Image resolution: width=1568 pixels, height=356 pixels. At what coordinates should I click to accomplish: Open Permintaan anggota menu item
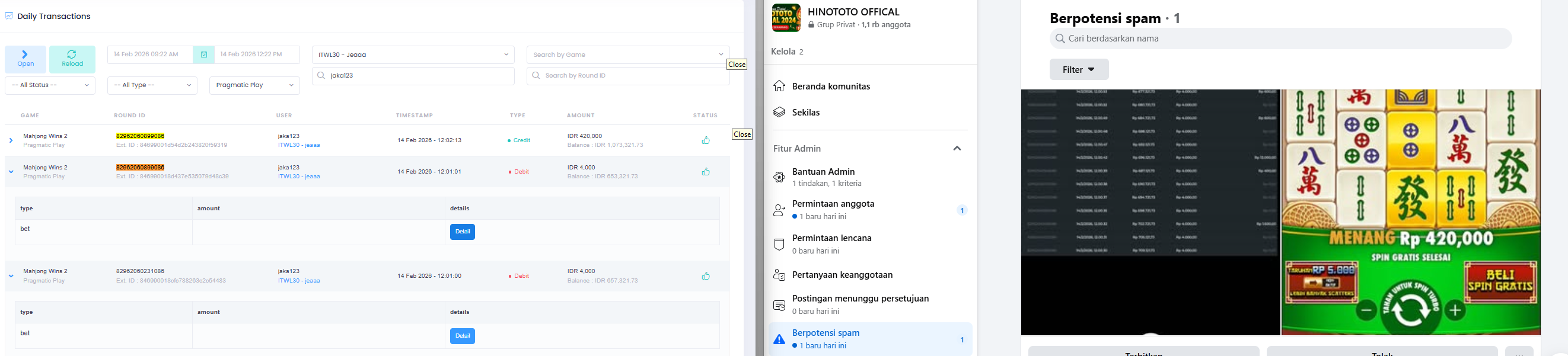[x=871, y=210]
